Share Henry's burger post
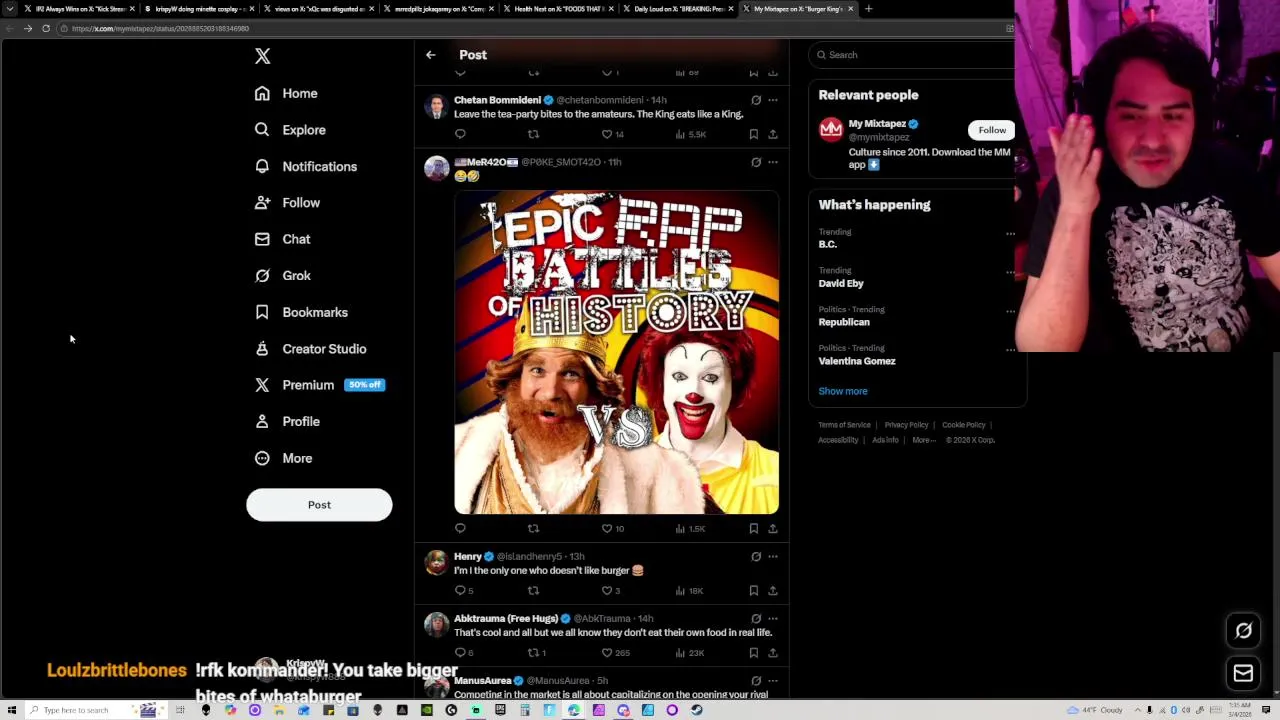Screen dimensions: 1280x720 [772, 591]
